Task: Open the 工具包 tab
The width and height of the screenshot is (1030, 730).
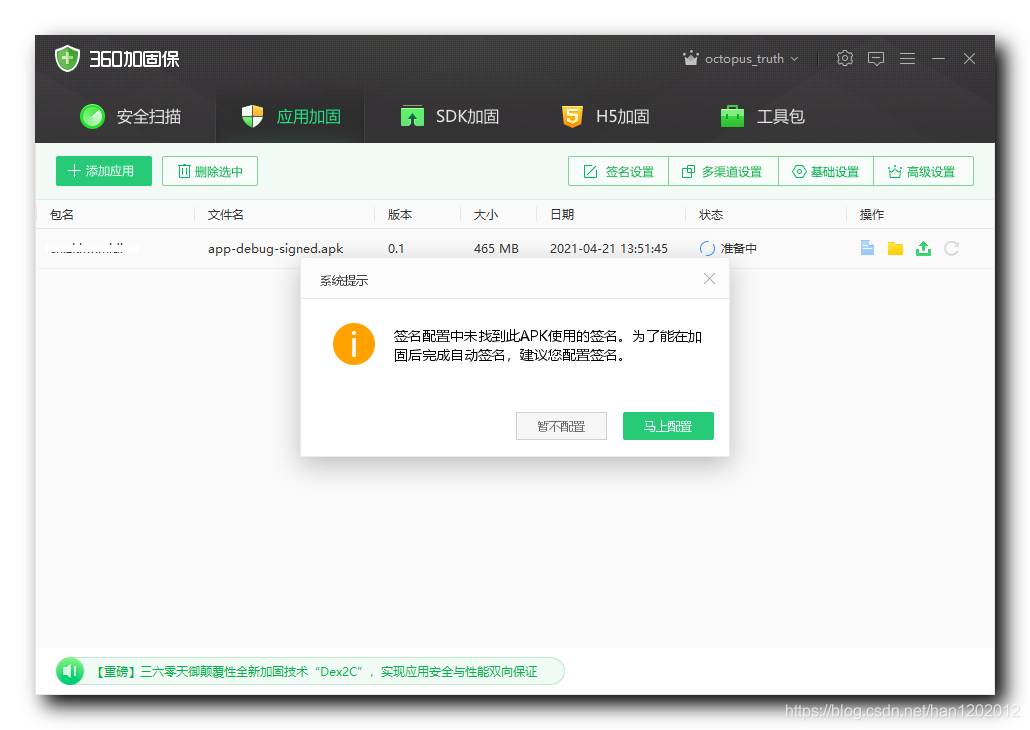Action: point(763,116)
